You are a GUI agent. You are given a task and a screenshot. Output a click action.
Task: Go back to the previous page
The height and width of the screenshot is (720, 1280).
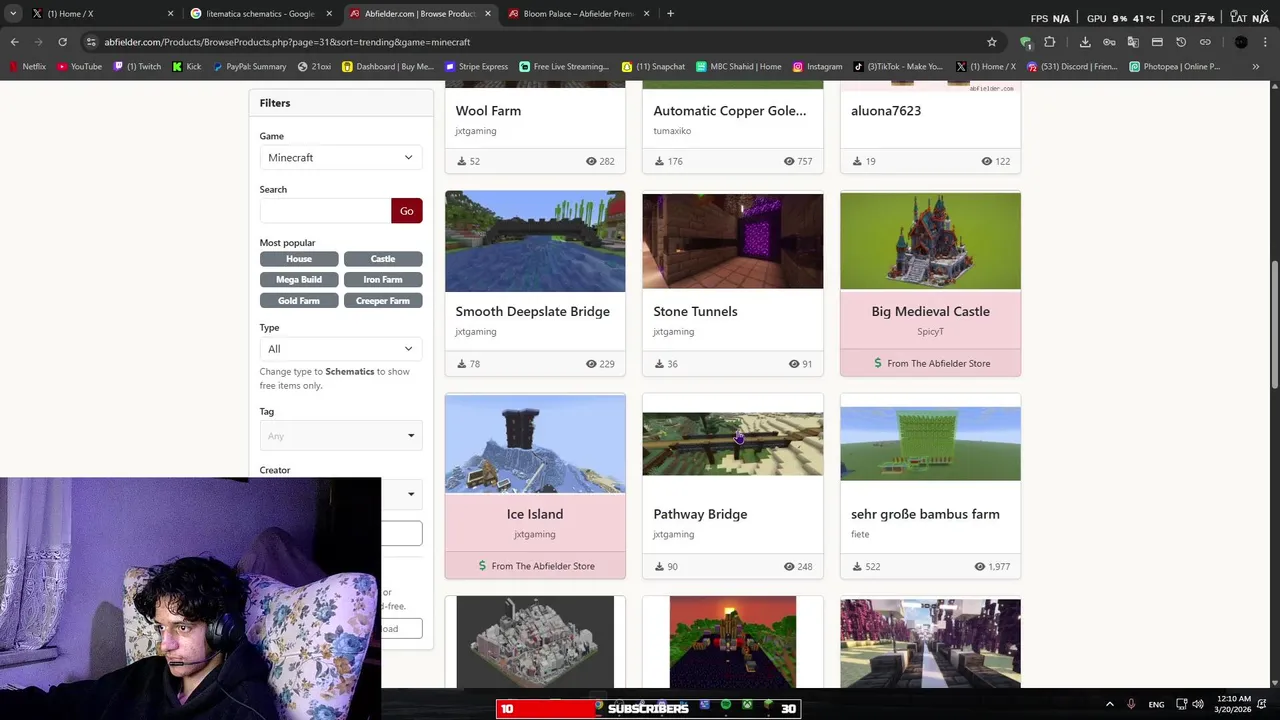(x=14, y=42)
